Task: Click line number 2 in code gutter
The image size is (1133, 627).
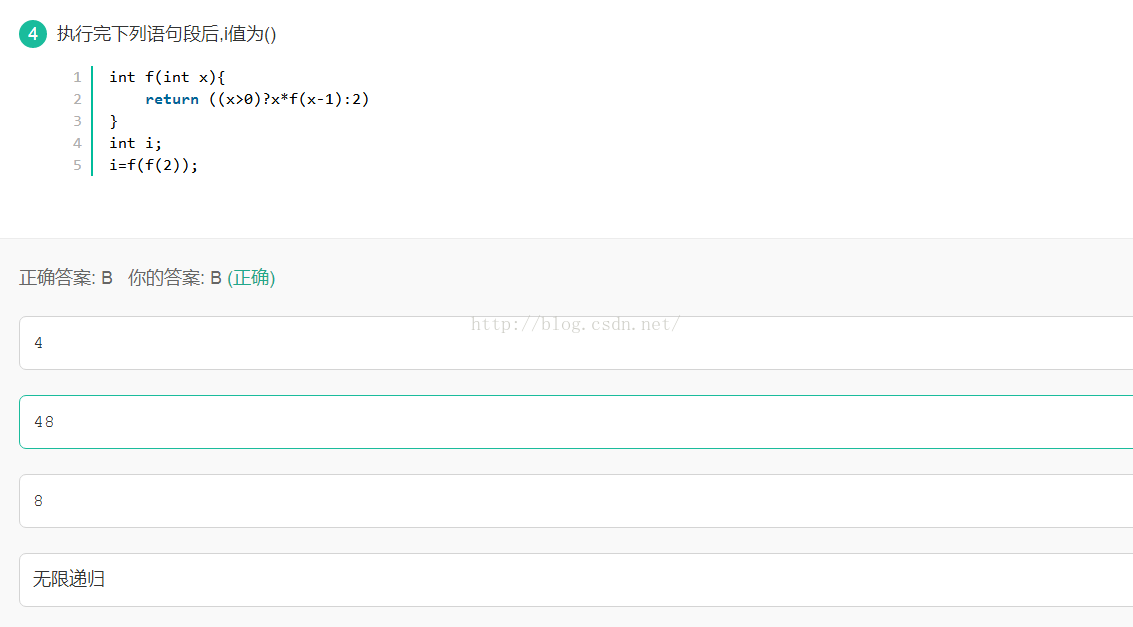Action: point(77,99)
